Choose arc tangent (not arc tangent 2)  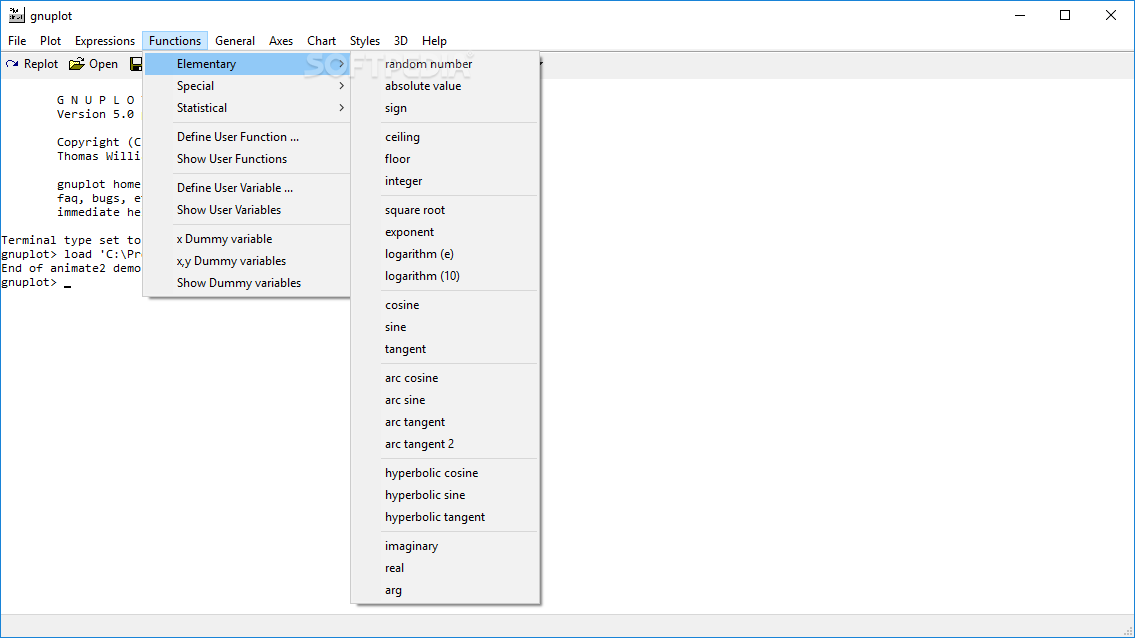pos(445,422)
